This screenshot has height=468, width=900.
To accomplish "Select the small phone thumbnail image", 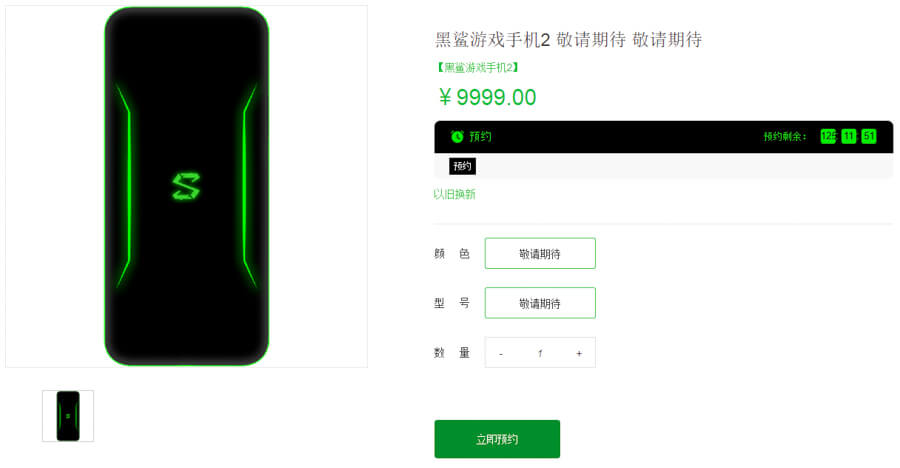I will [x=68, y=416].
